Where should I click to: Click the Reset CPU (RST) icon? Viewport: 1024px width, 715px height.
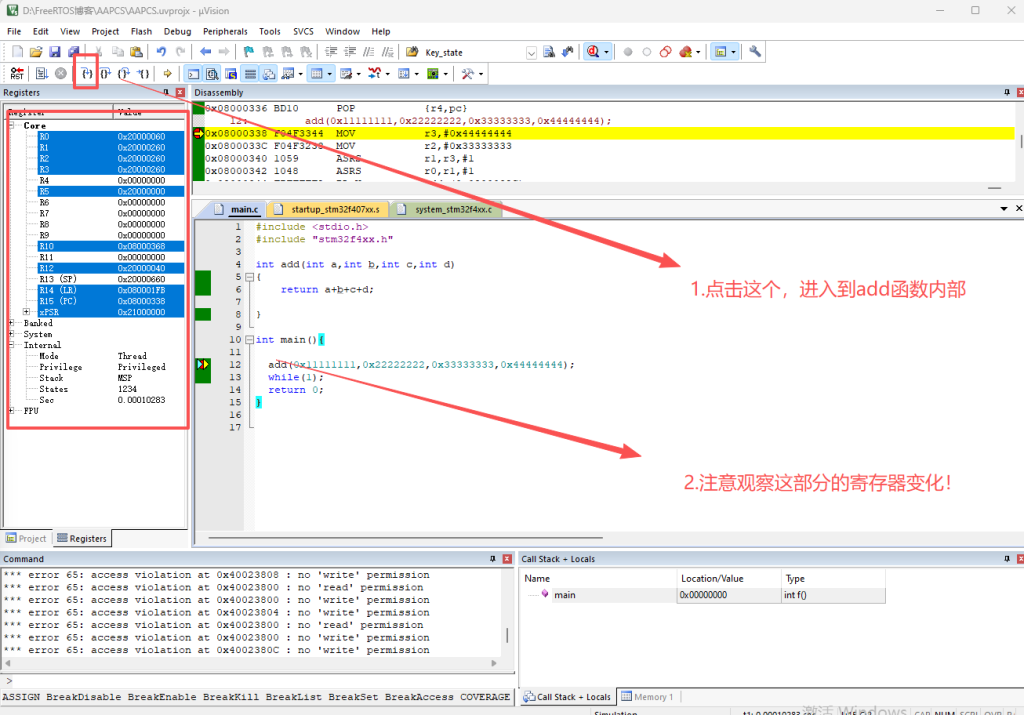tap(17, 74)
